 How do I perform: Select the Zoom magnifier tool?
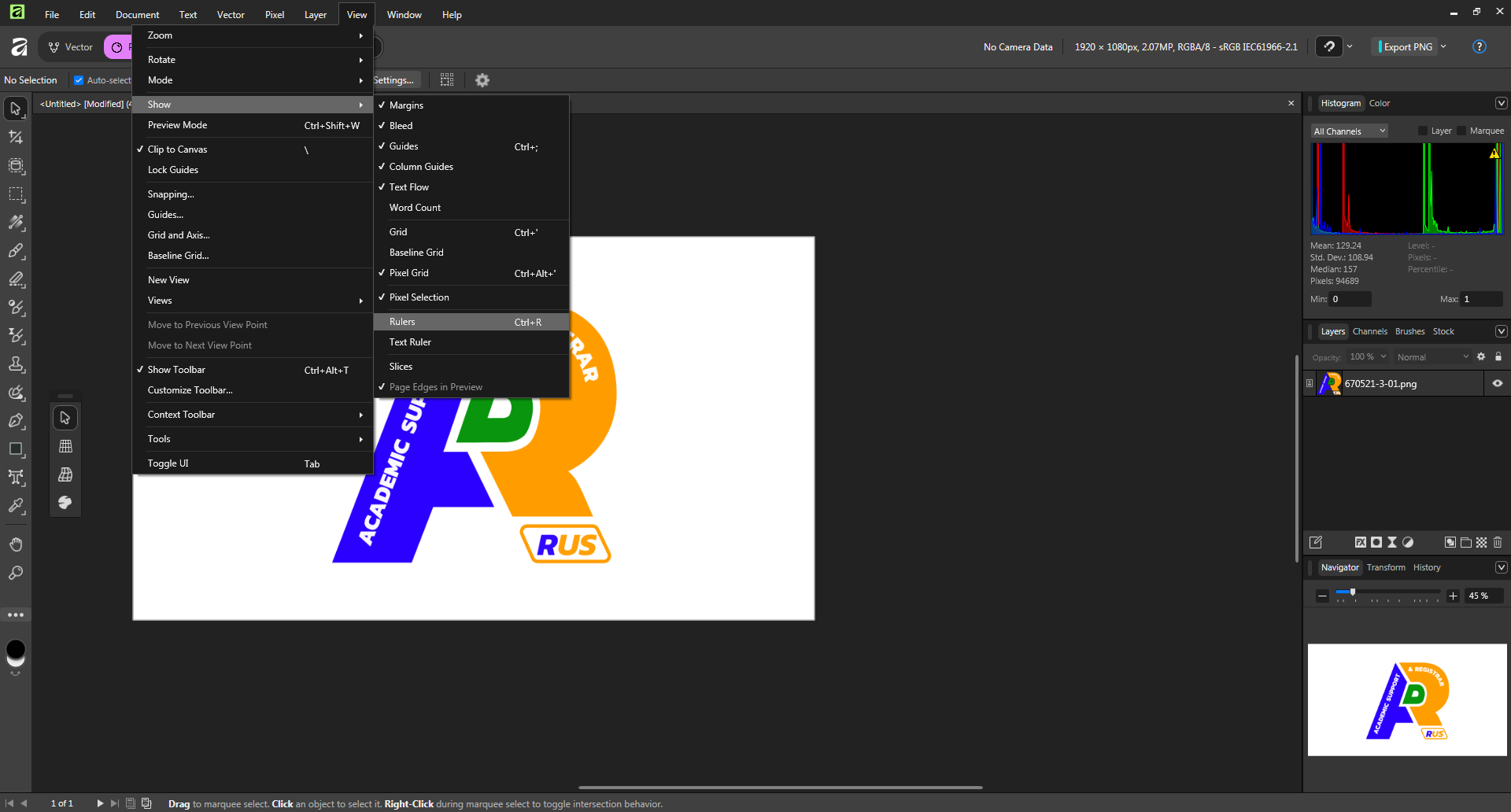coord(16,574)
